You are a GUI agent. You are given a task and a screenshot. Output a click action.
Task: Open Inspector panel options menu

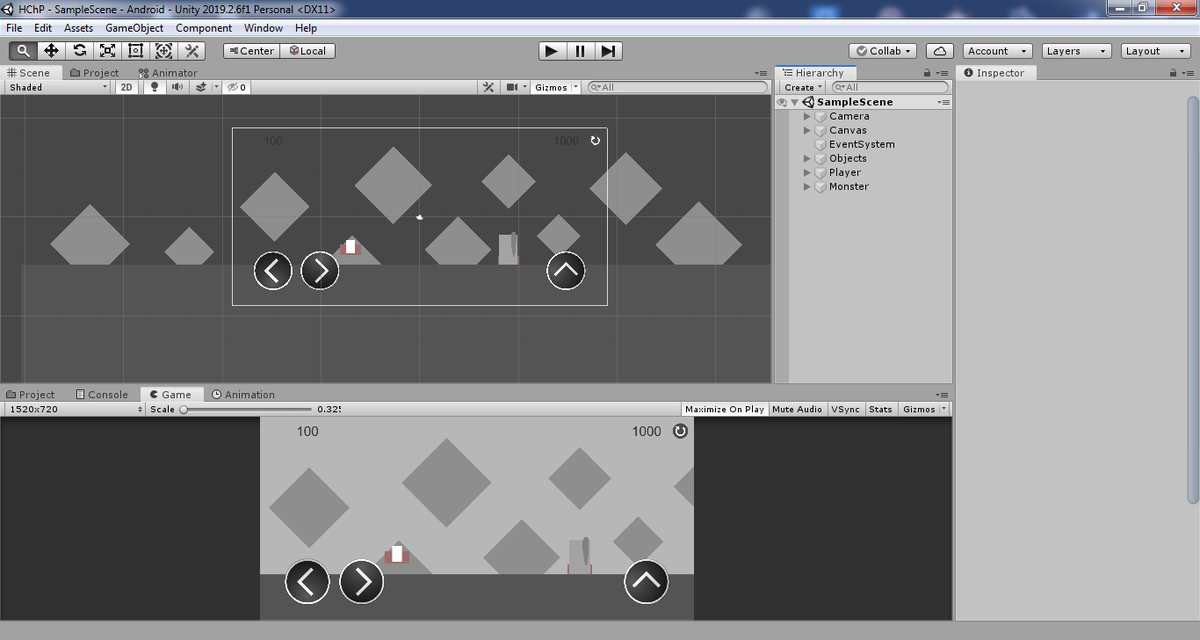coord(1187,73)
